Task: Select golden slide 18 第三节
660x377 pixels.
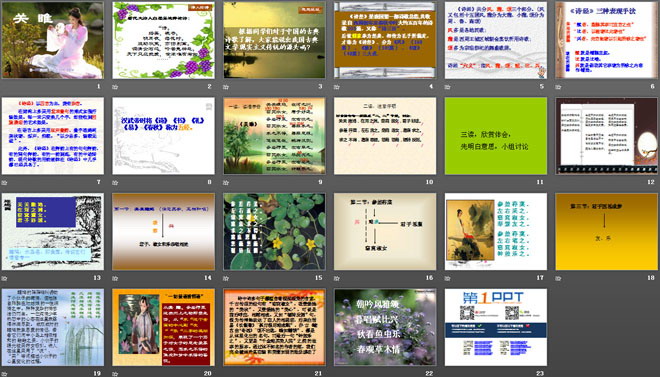Action: (x=607, y=231)
